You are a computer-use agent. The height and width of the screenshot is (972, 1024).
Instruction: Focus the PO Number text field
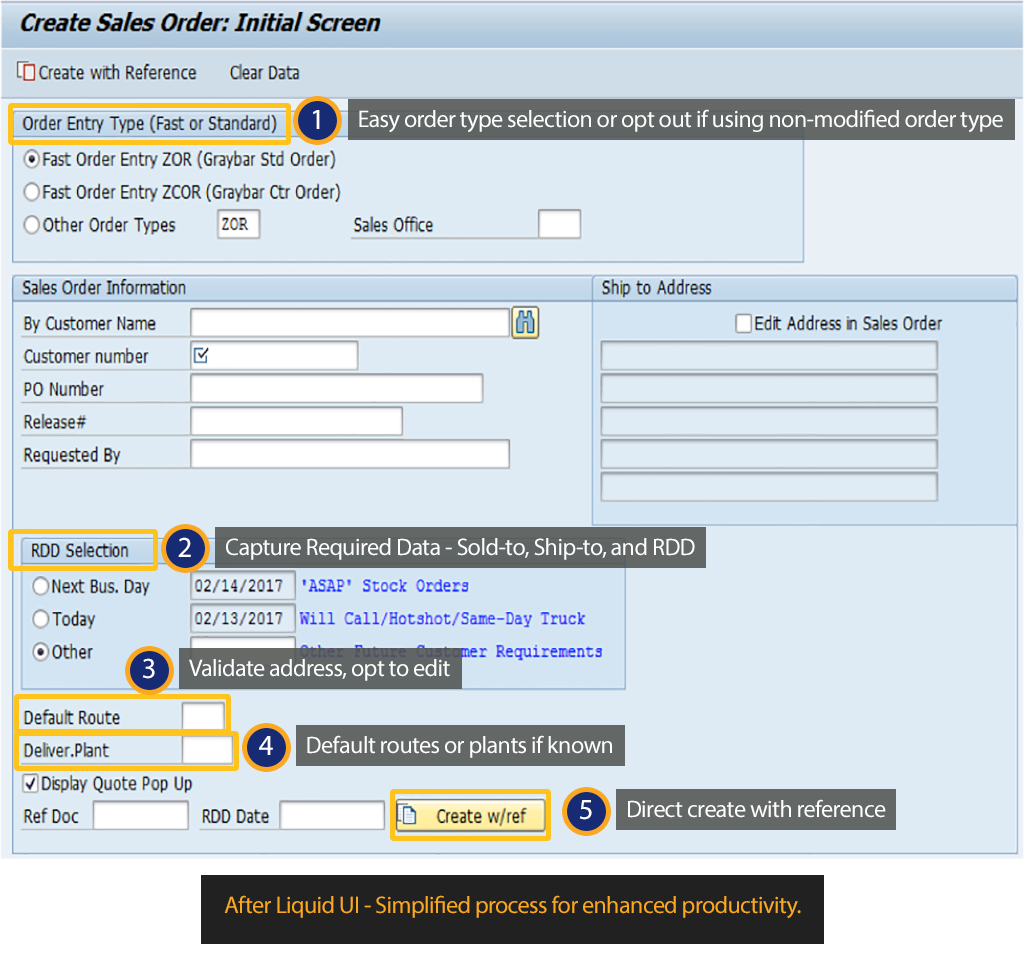pos(336,389)
